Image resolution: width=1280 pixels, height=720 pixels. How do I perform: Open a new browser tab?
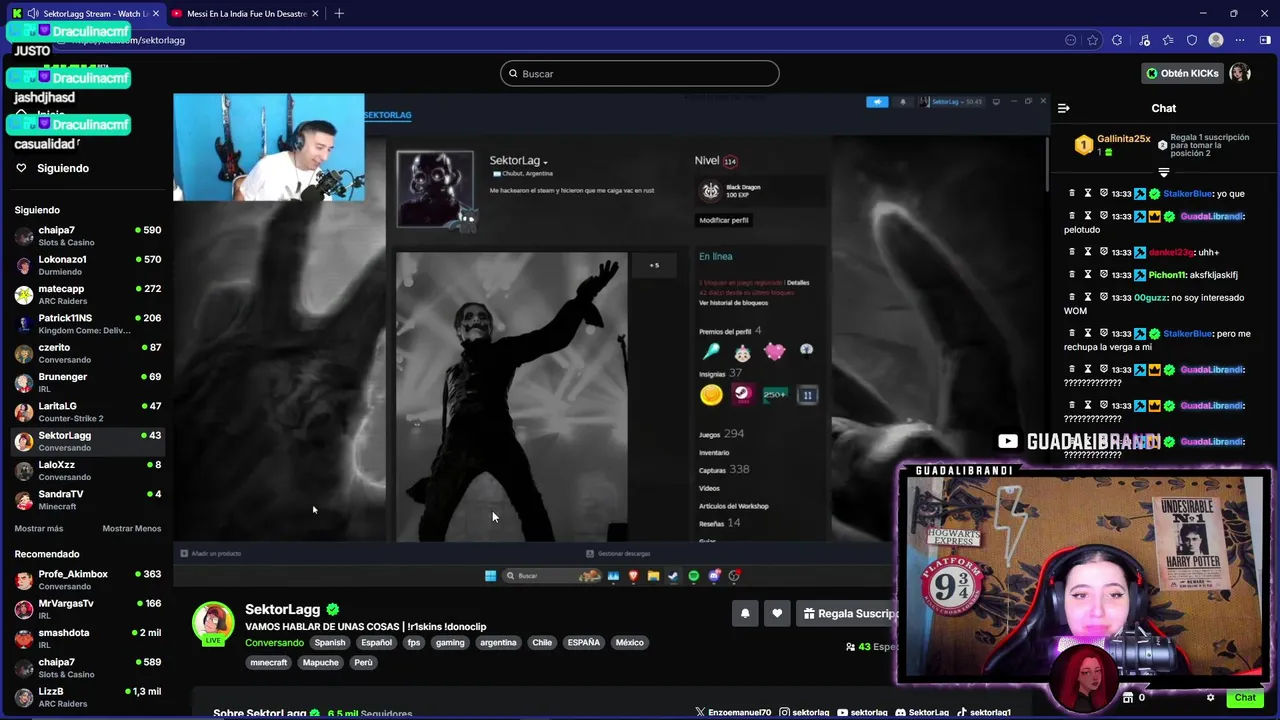coord(339,13)
